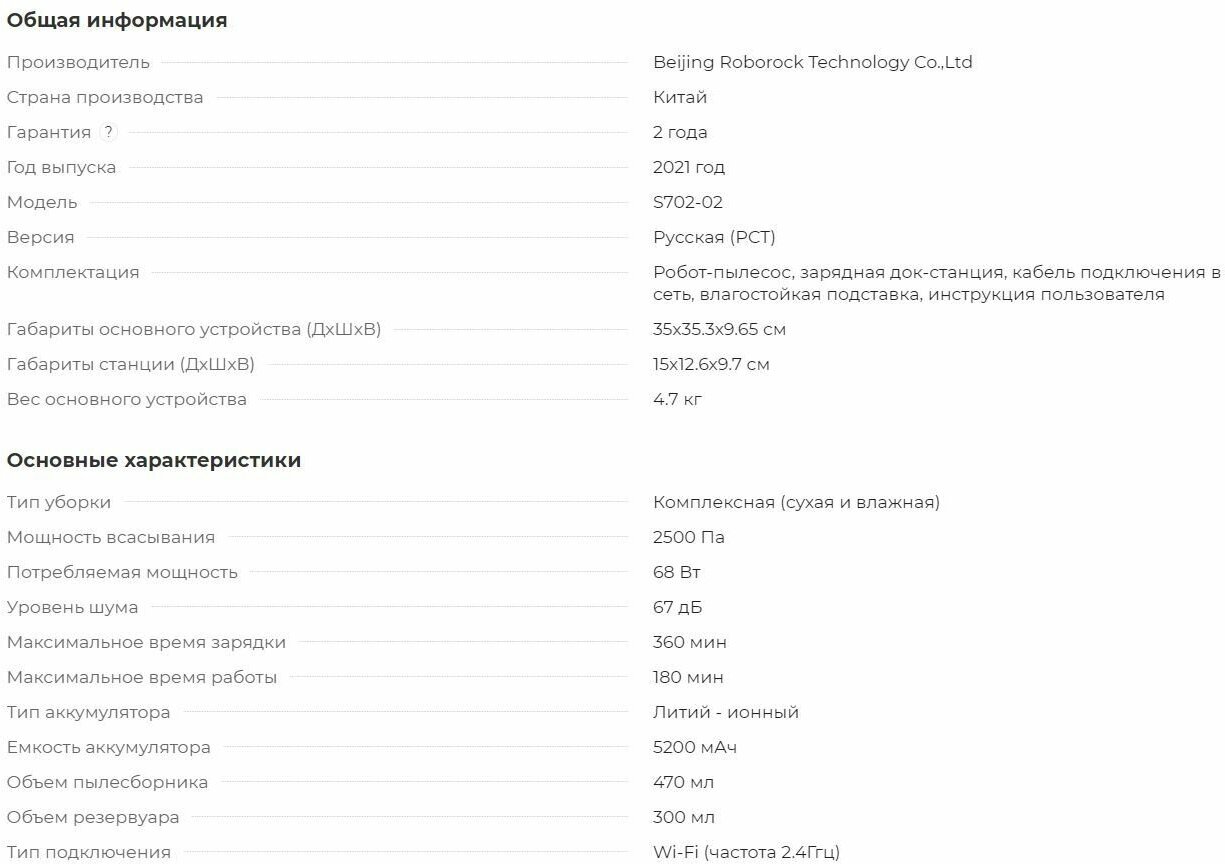Screen dimensions: 1225x864
Task: Click the station dimensions value '15x12.6x9.7 см'
Action: (711, 364)
